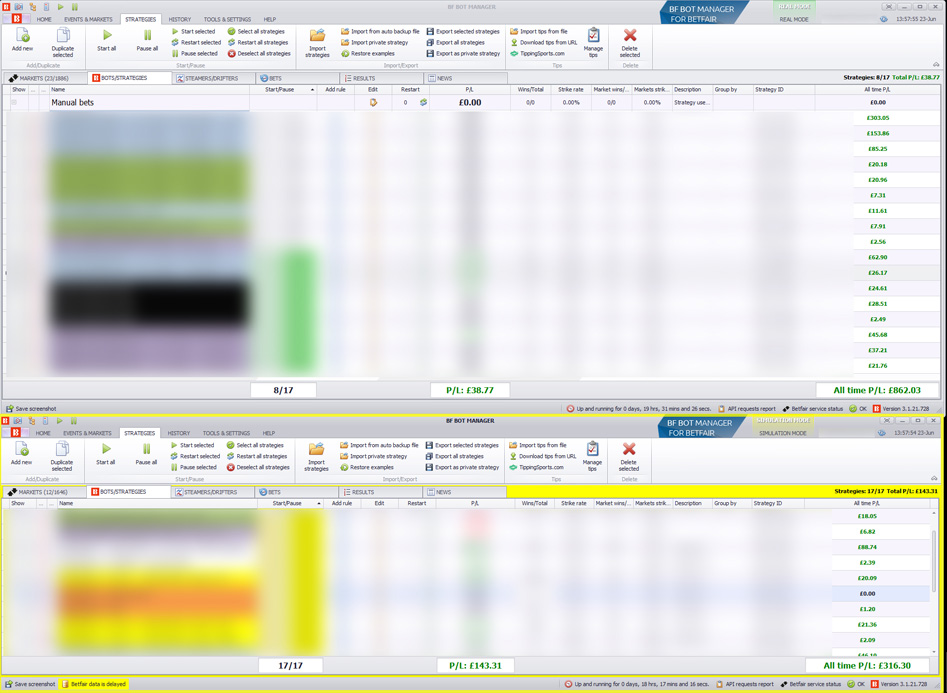
Task: Sort by All time P/L, Simulation Mode window
Action: point(867,503)
